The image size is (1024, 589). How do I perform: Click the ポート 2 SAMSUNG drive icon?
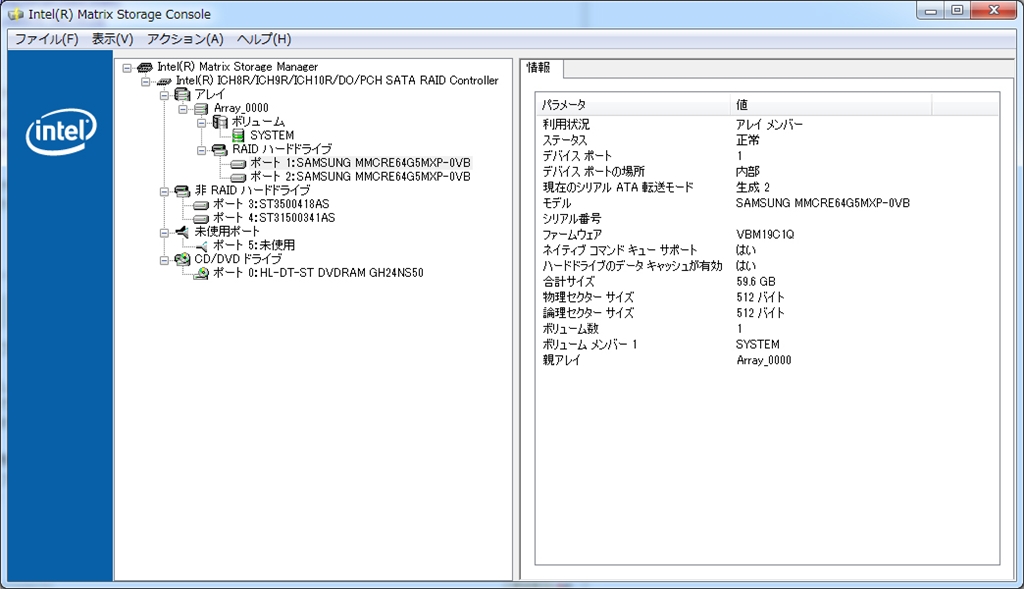click(x=238, y=177)
